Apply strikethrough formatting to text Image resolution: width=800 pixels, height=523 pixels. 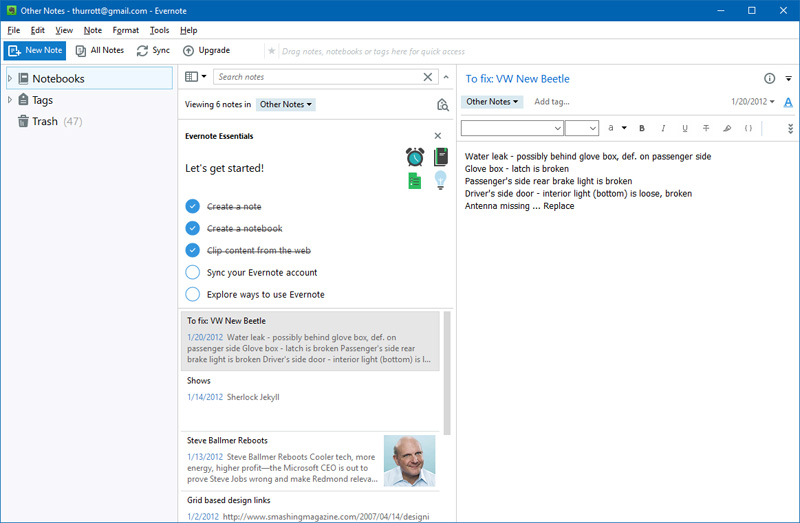[x=706, y=128]
